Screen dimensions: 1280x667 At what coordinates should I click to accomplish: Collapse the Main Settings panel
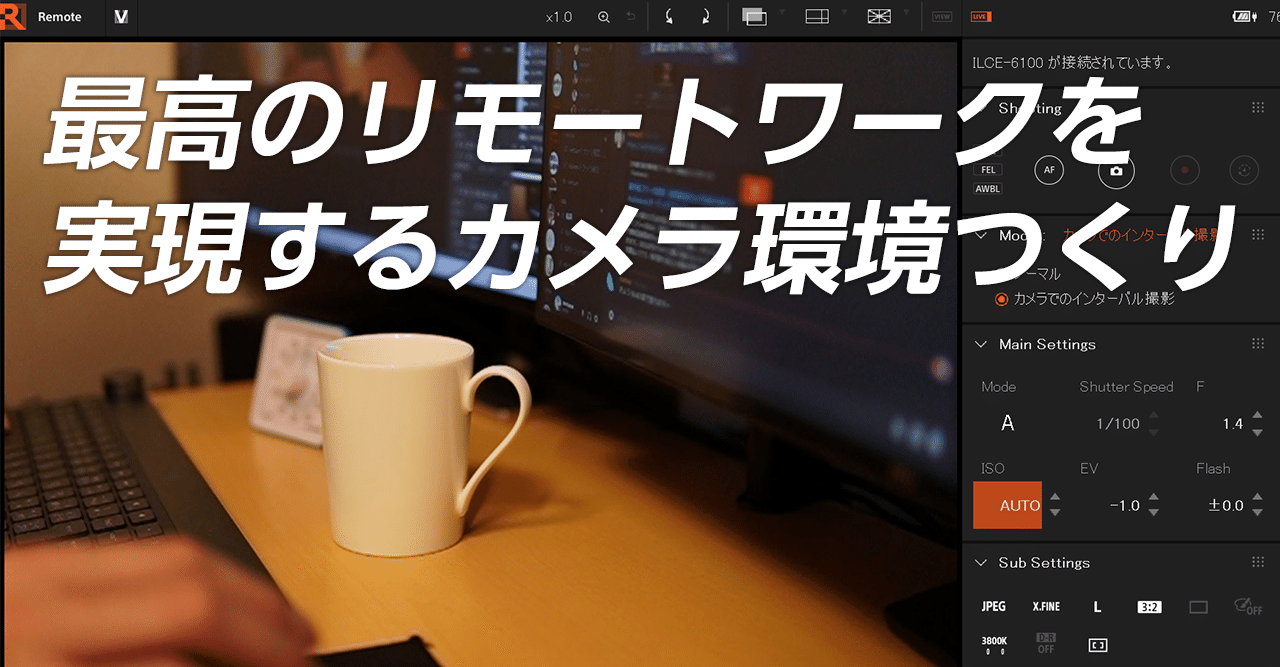pyautogui.click(x=981, y=344)
